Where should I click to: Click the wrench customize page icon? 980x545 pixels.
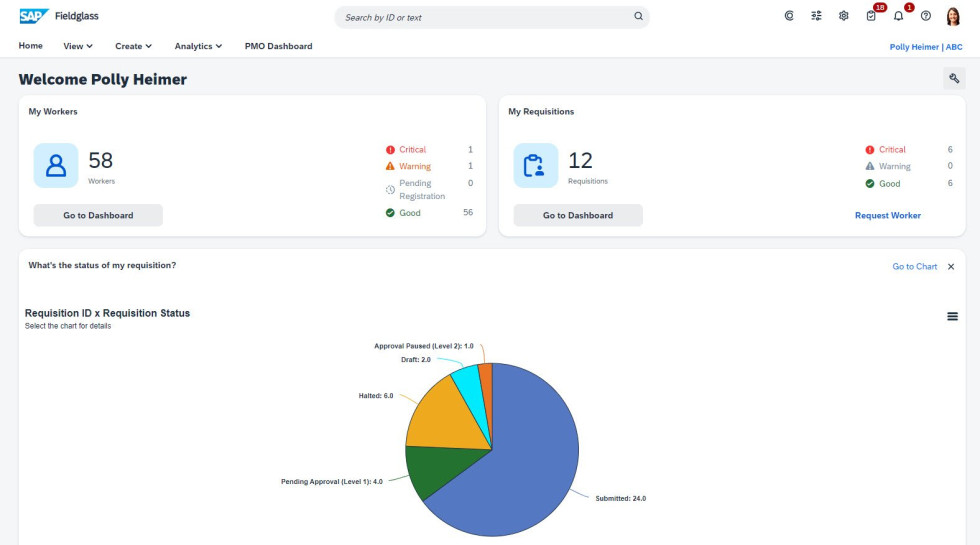[954, 79]
